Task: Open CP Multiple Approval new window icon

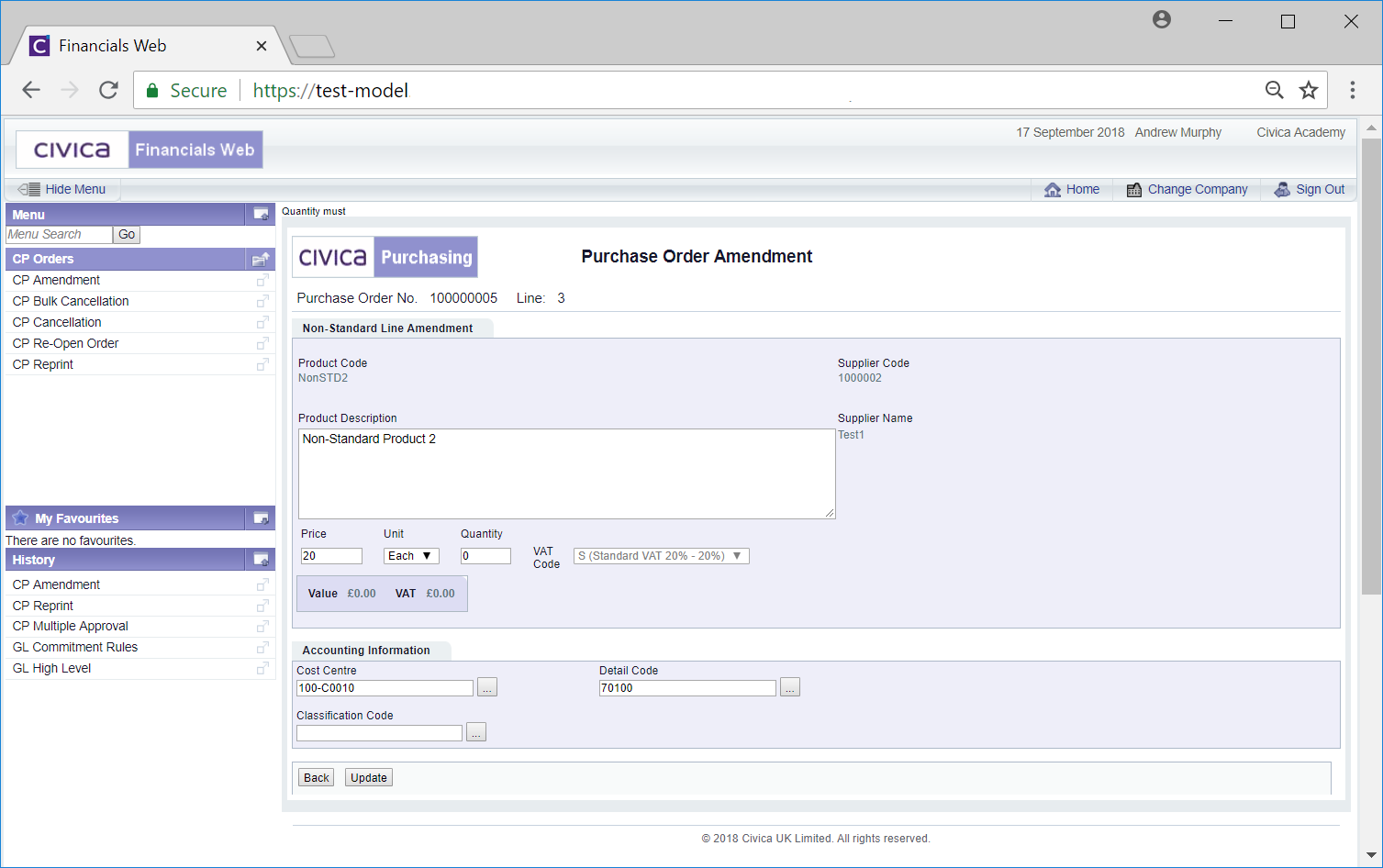Action: [262, 626]
